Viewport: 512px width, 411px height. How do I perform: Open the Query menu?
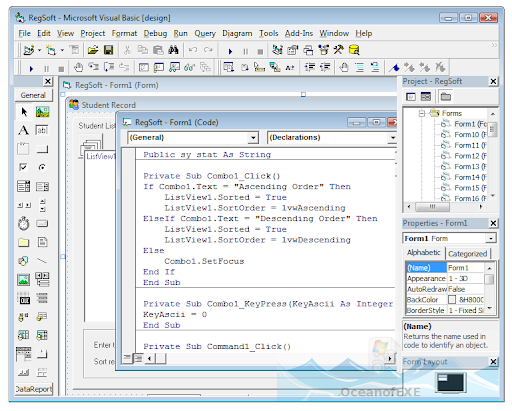pos(205,33)
